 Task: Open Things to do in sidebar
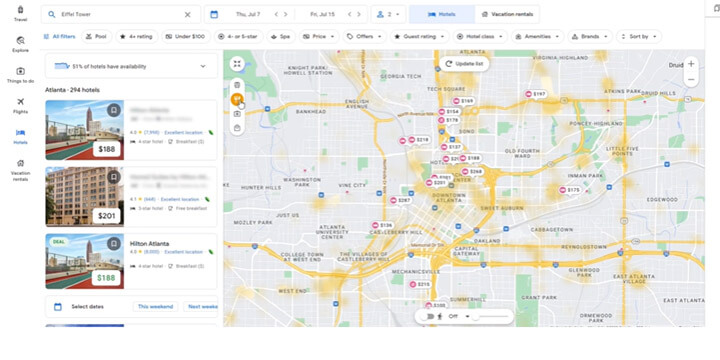click(20, 75)
